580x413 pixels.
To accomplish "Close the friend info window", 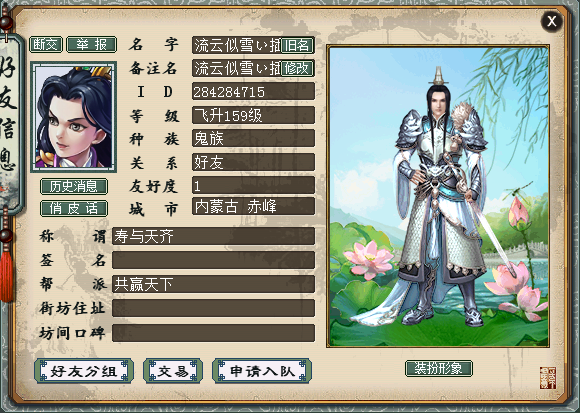I will [552, 21].
